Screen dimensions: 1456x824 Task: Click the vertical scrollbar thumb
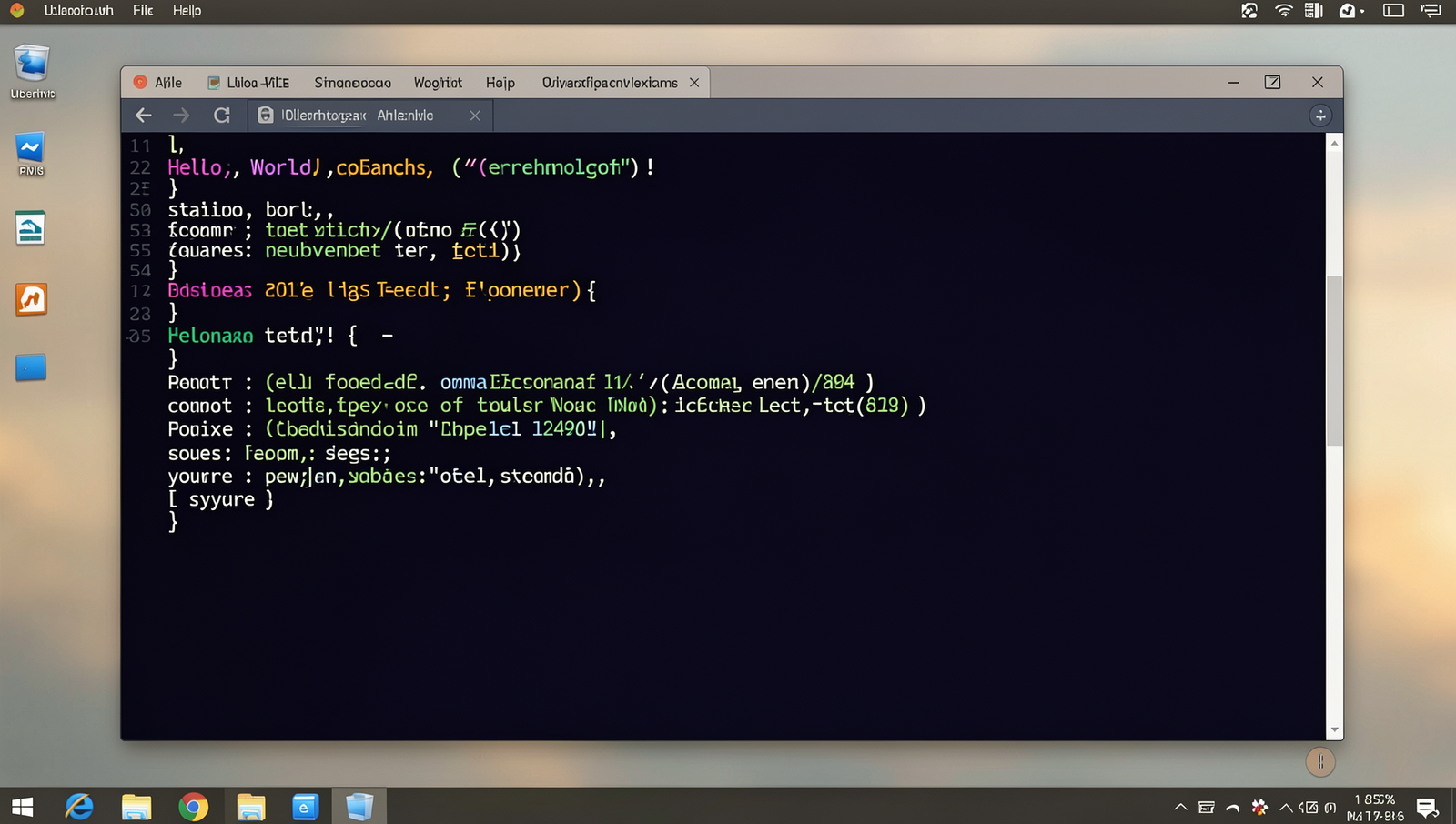point(1335,360)
